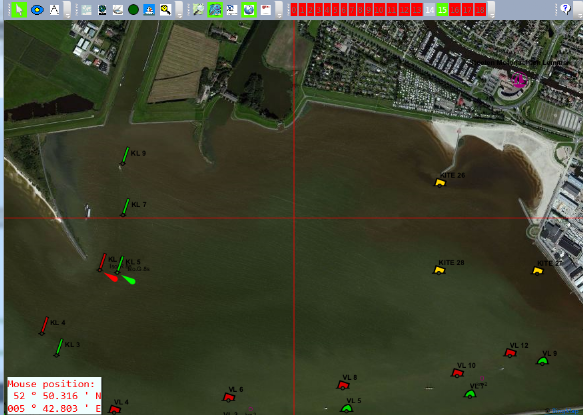Expand overflow arrow after yellow marker icon
This screenshot has height=415, width=583.
(x=179, y=10)
